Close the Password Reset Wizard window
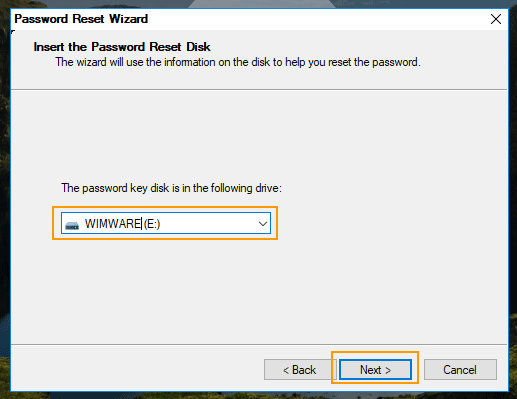Viewport: 517px width, 399px height. (496, 19)
